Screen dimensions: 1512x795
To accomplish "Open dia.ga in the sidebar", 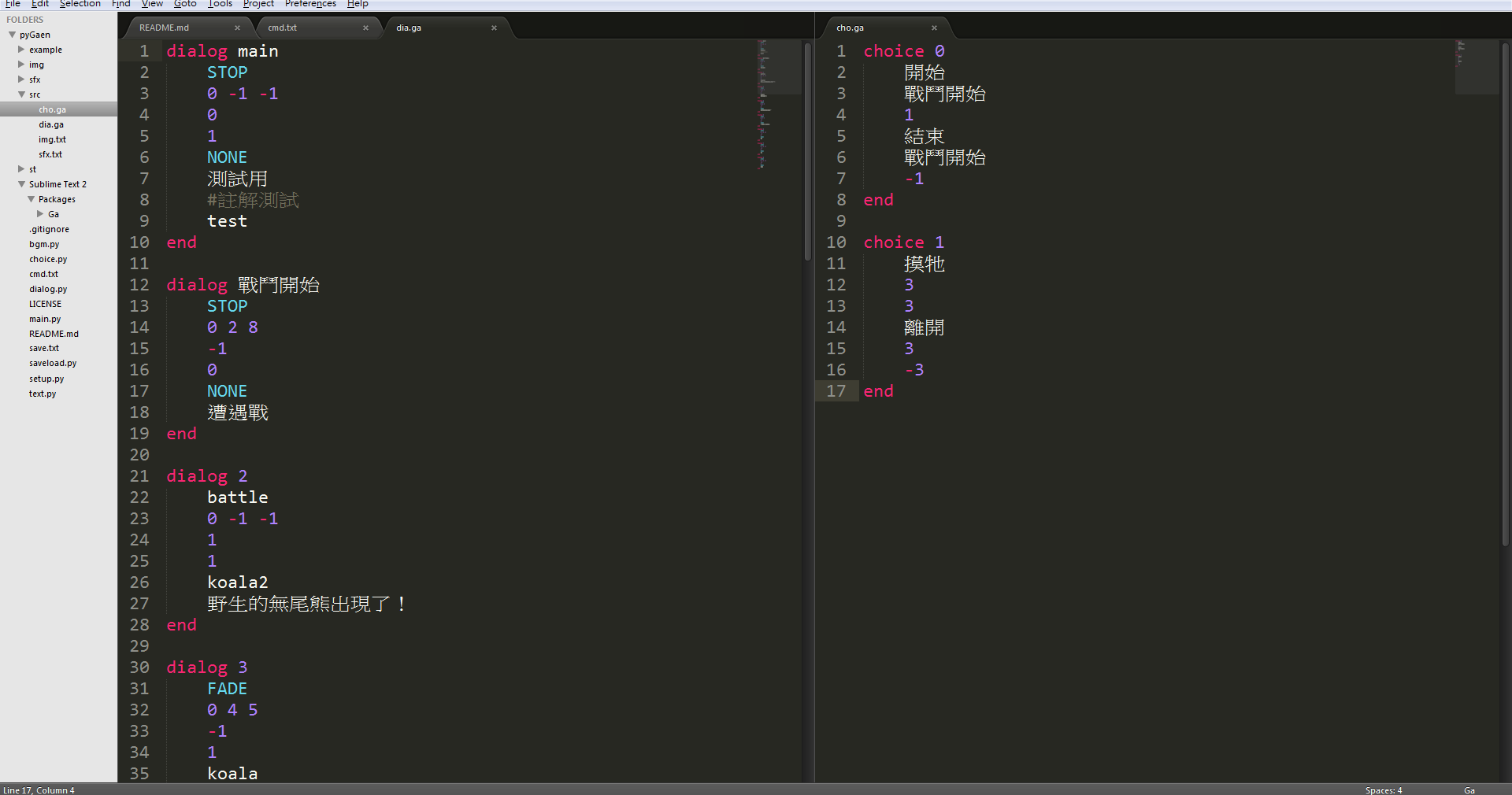I will coord(51,124).
